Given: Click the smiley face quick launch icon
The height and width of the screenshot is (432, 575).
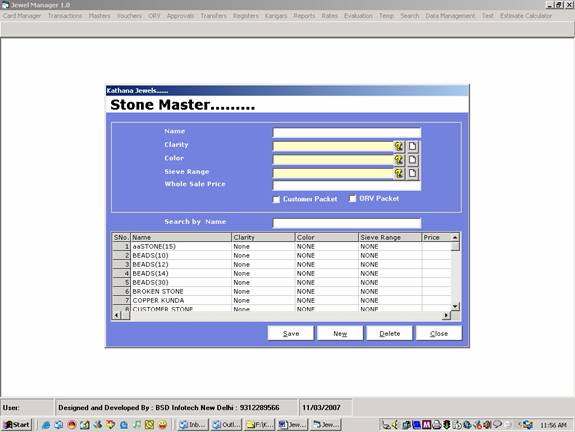Looking at the screenshot, I should click(x=162, y=425).
